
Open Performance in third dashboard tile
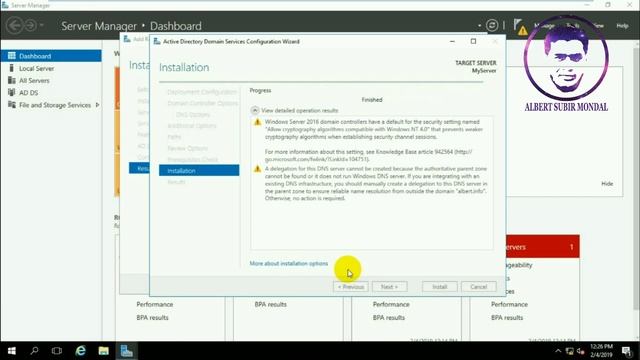tap(391, 304)
